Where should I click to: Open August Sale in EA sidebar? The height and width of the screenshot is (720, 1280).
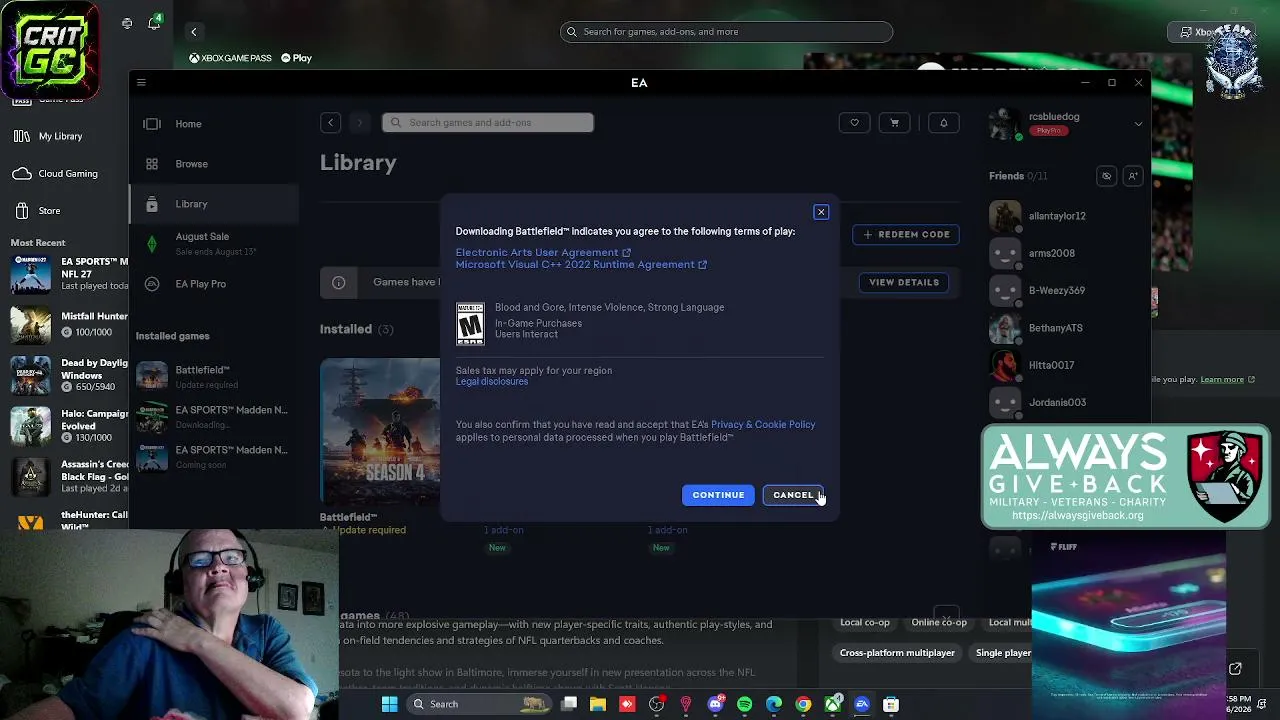214,244
